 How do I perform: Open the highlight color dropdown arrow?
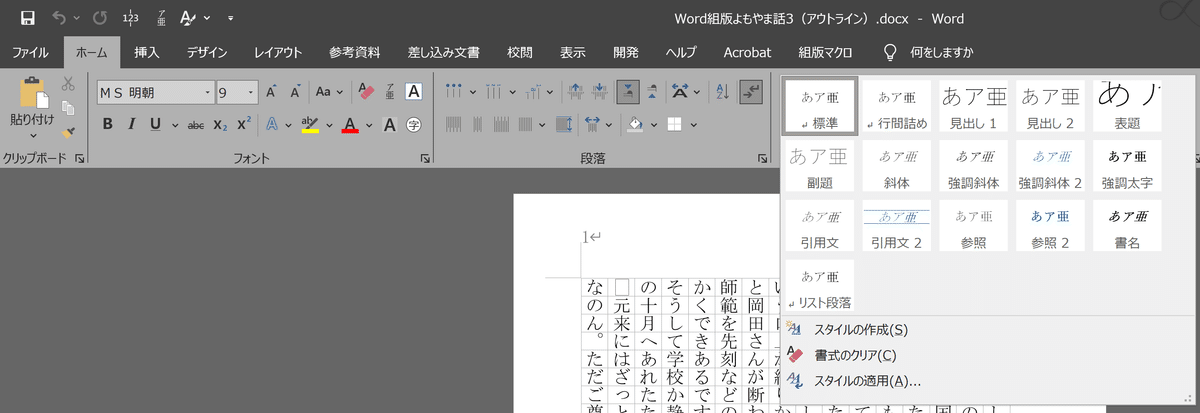[329, 125]
